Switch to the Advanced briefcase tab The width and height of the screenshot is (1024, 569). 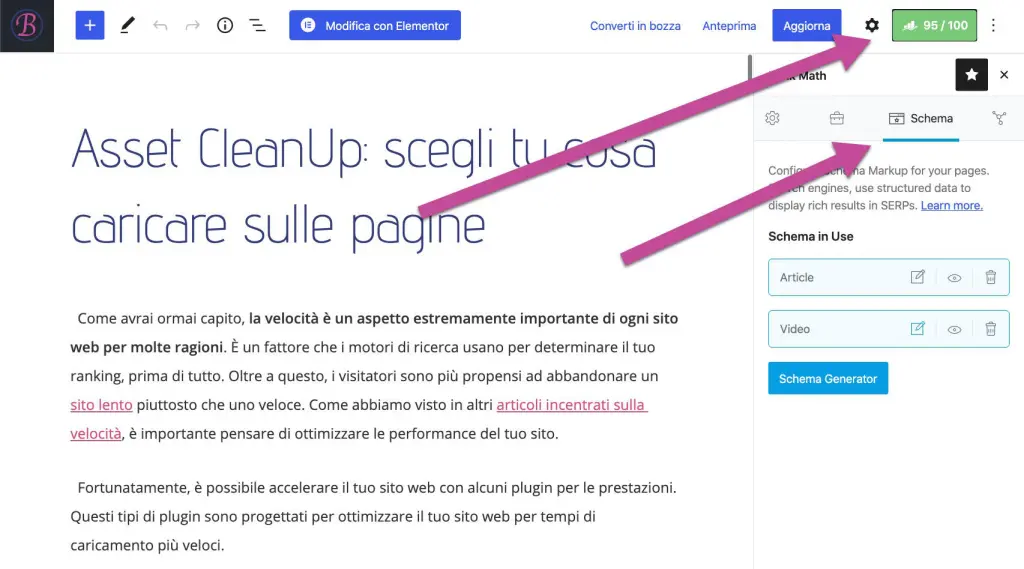(x=837, y=118)
